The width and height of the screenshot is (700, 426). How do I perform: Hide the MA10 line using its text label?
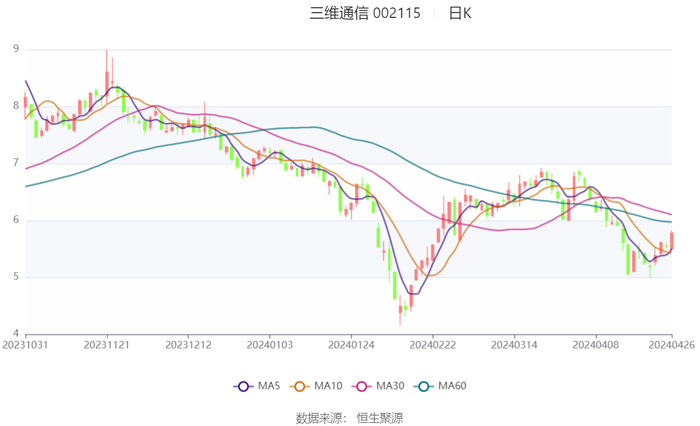[x=327, y=386]
